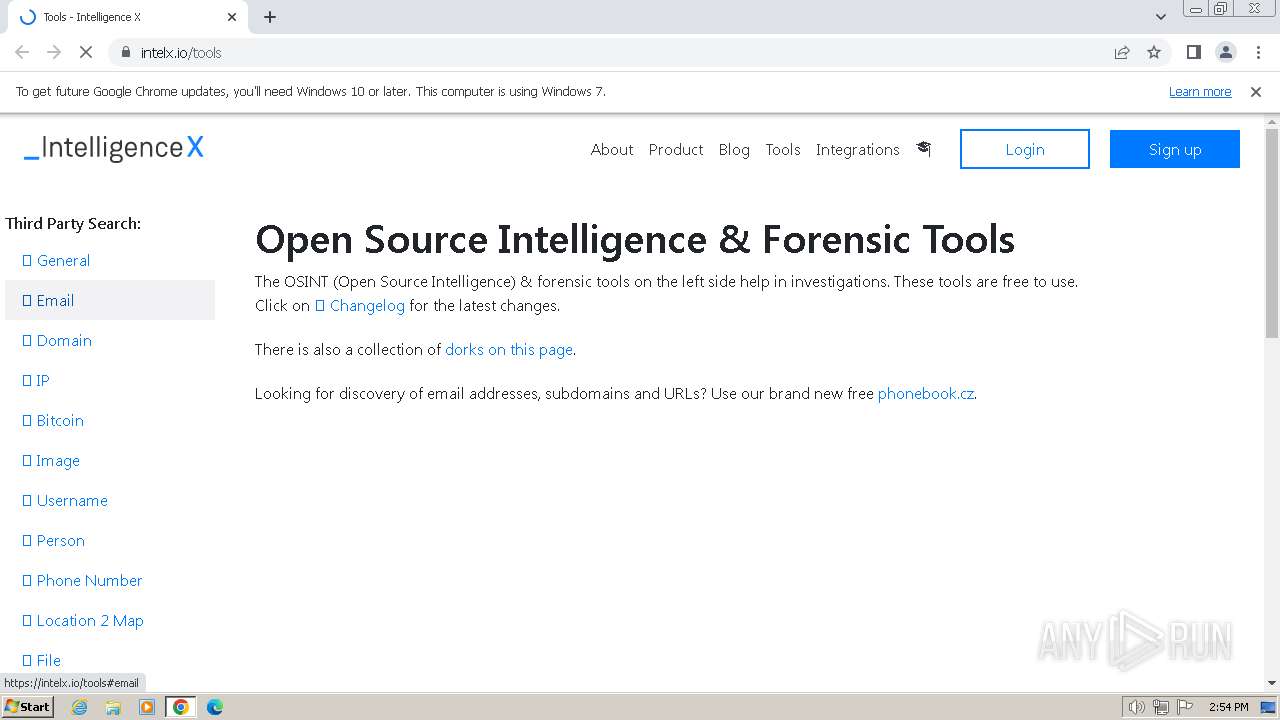Click the graduation cap icon
Viewport: 1280px width, 720px height.
coord(924,149)
